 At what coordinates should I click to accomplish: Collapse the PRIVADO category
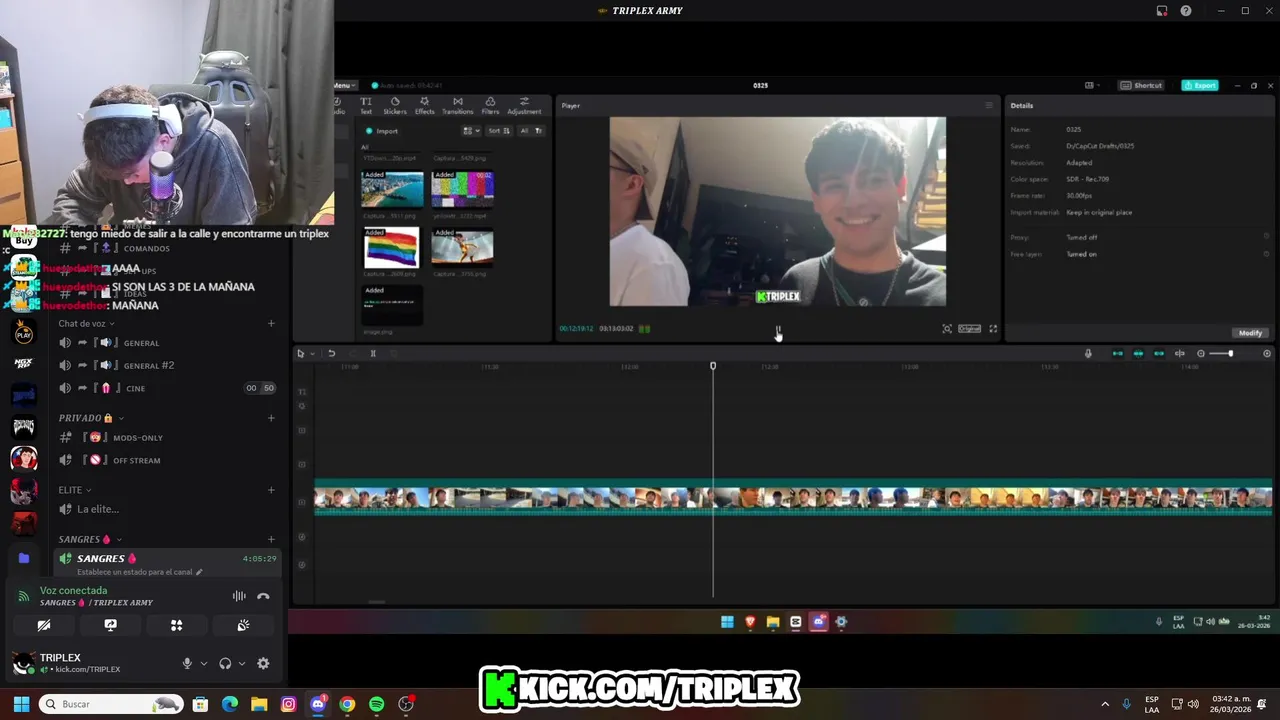[91, 418]
